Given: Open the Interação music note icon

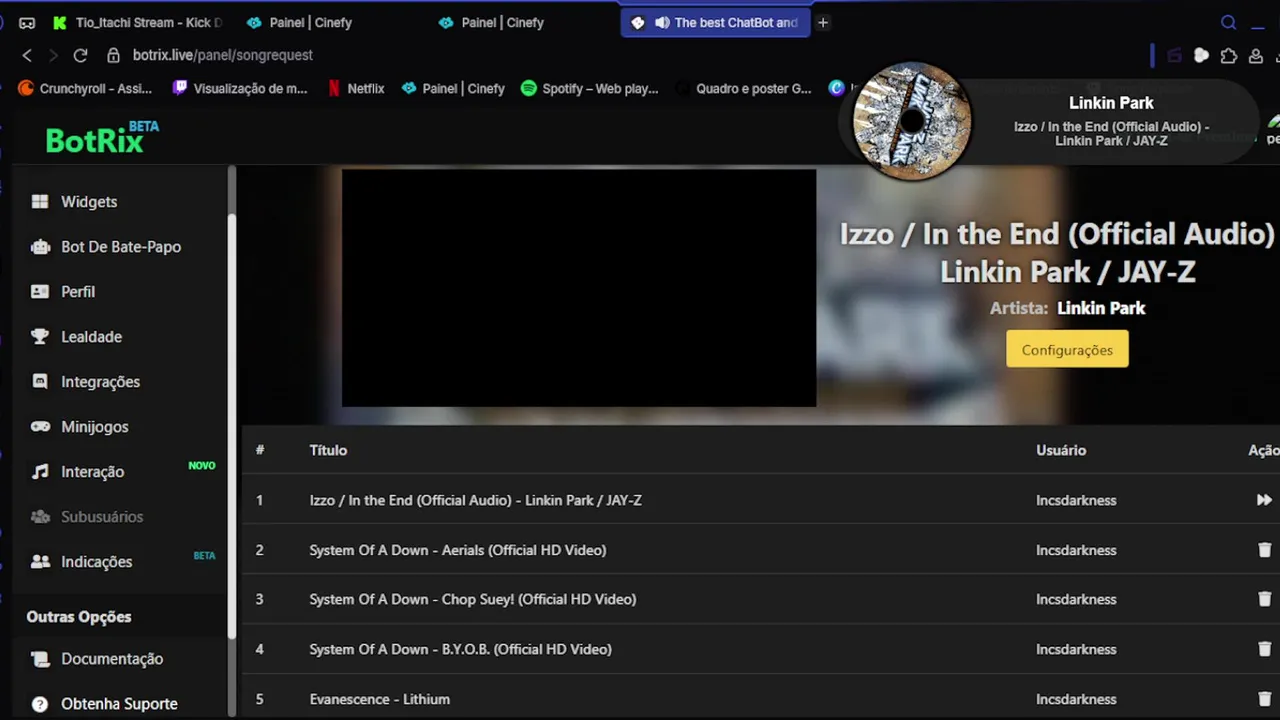Looking at the screenshot, I should (x=40, y=472).
